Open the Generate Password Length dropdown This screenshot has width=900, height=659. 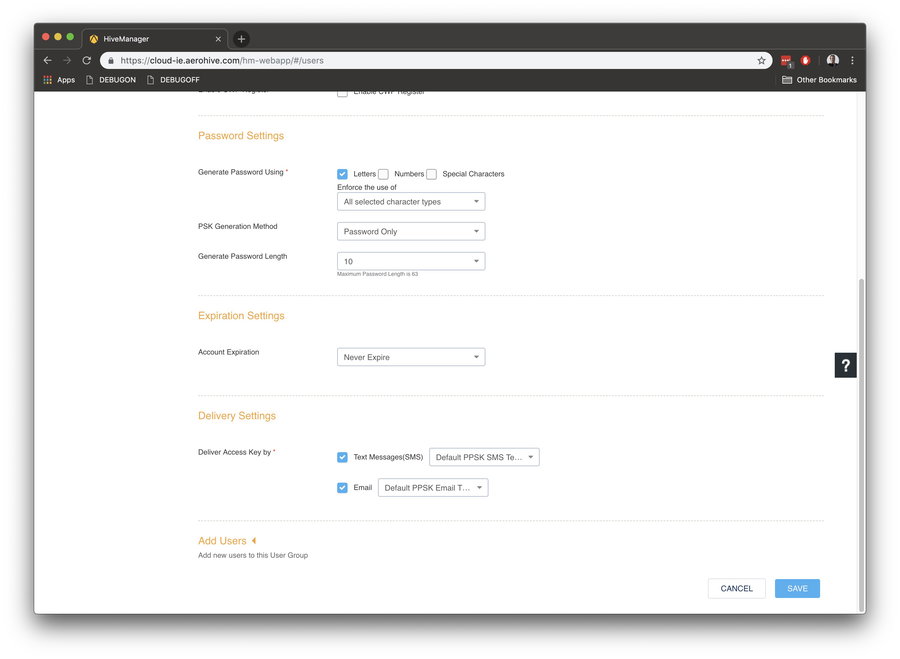click(411, 262)
